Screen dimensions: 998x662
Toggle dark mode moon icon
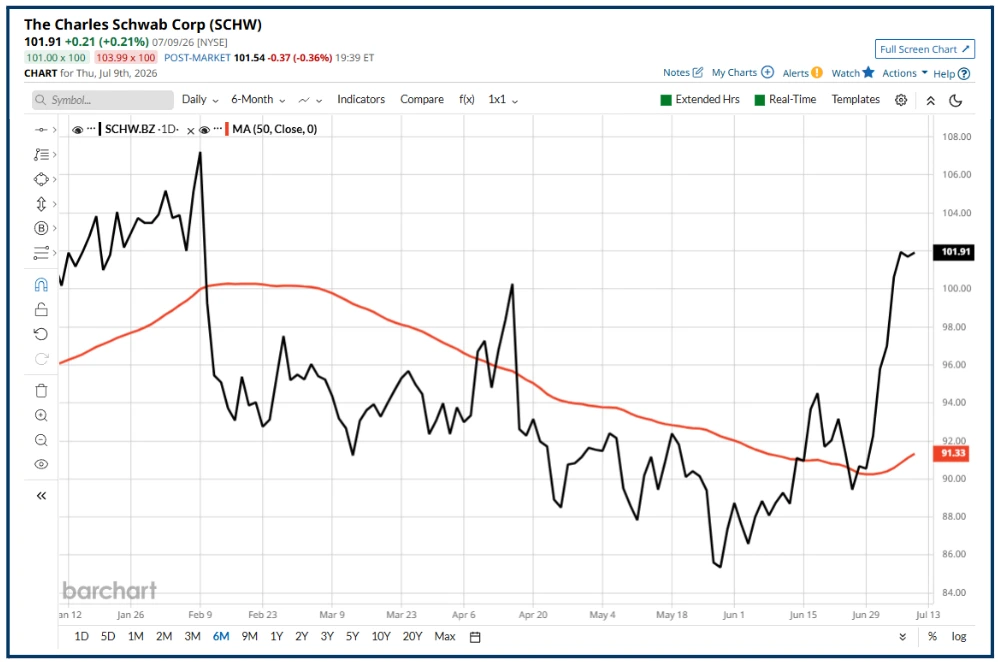[955, 101]
